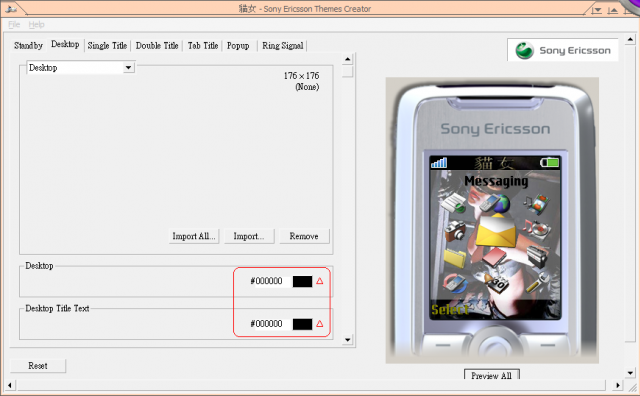
Task: Click the Reset button
Action: click(38, 365)
